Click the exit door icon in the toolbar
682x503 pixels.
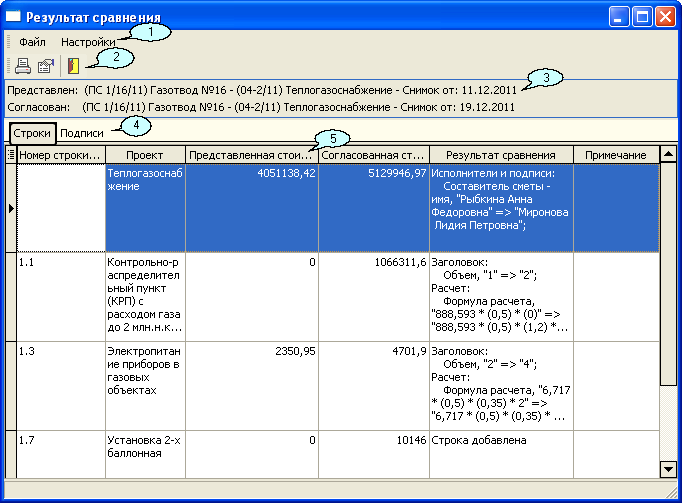pos(73,67)
